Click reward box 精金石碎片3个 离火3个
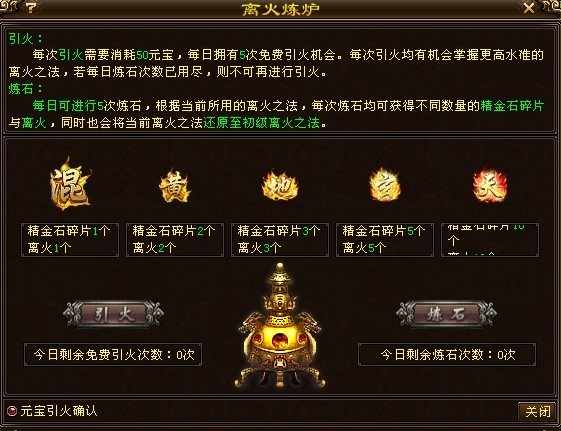Viewport: 561px width, 431px height. tap(280, 240)
